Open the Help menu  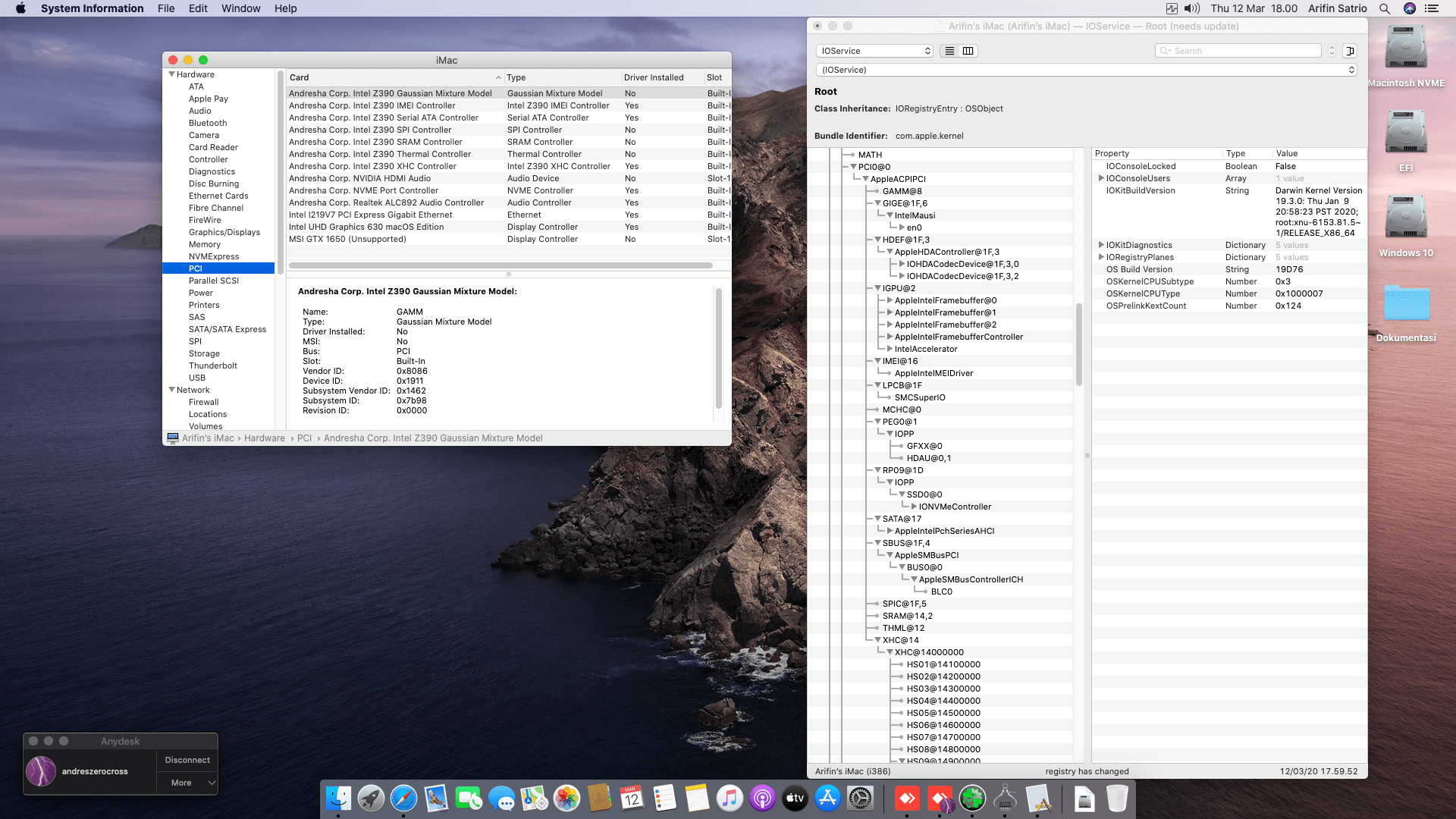click(286, 8)
